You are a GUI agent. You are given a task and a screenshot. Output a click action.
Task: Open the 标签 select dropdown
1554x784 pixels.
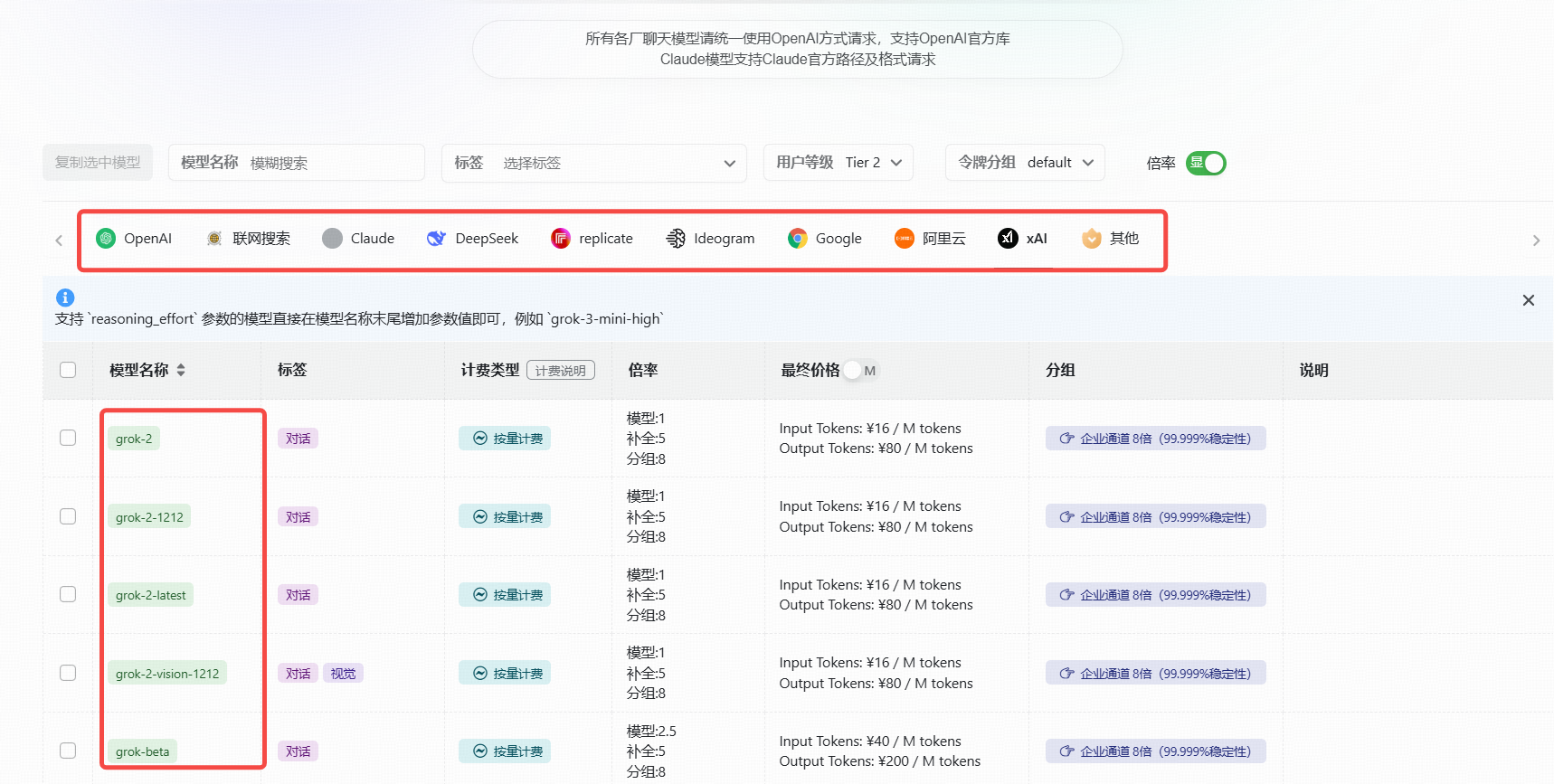click(x=594, y=163)
